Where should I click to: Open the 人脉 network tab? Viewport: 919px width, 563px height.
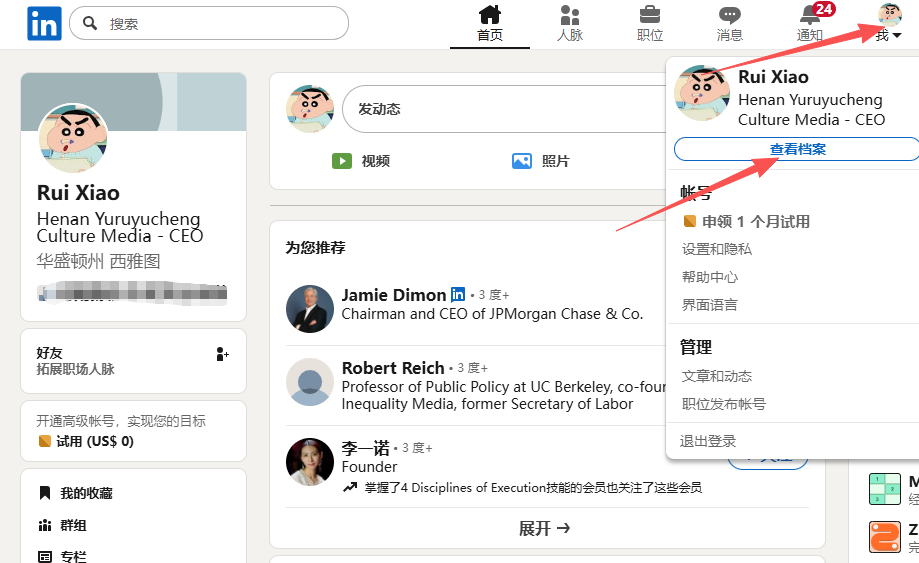pyautogui.click(x=570, y=23)
